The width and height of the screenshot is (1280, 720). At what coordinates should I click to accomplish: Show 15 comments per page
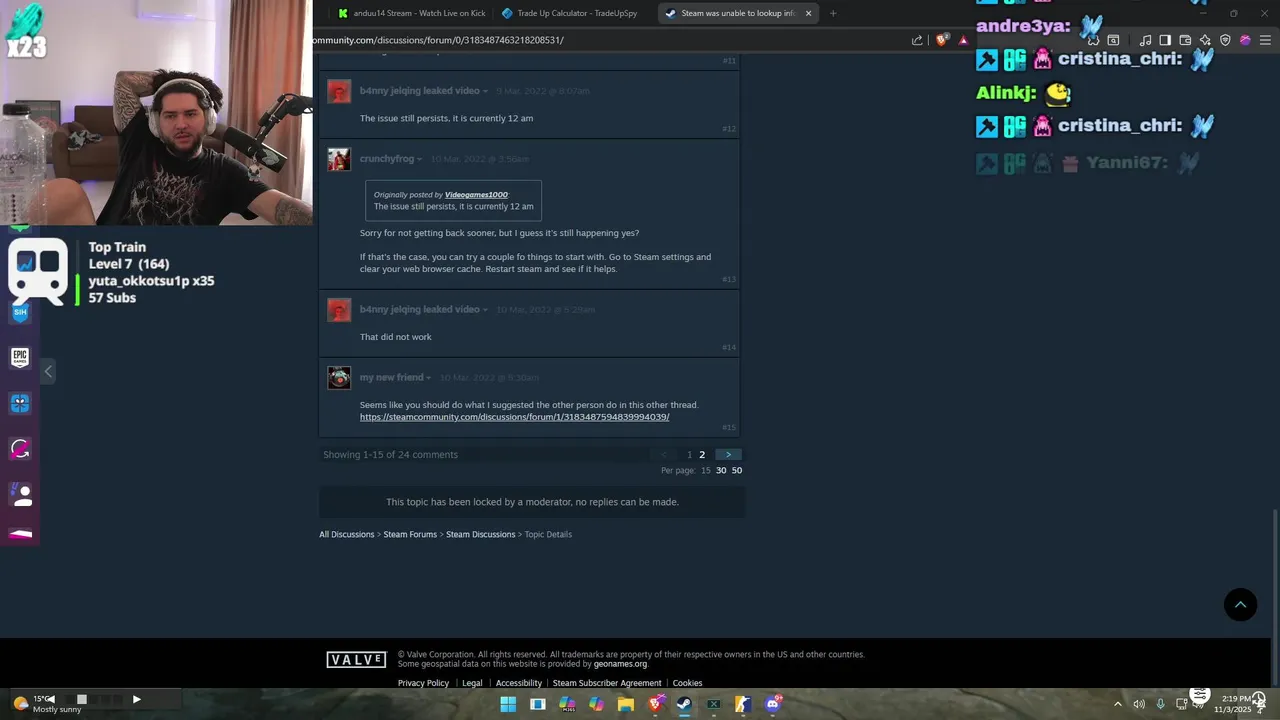pos(706,470)
